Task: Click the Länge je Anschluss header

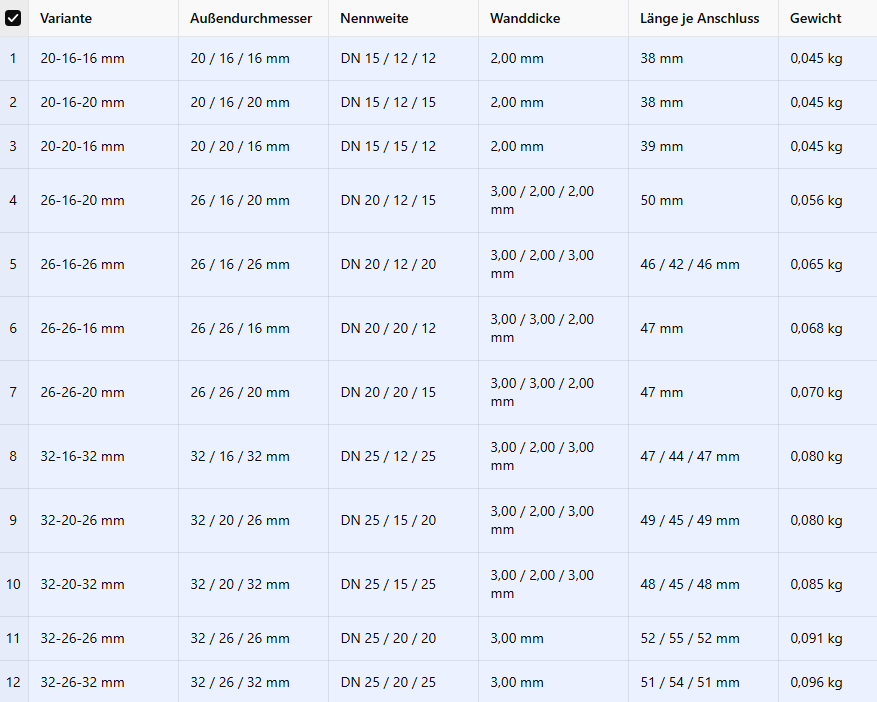Action: click(x=703, y=18)
